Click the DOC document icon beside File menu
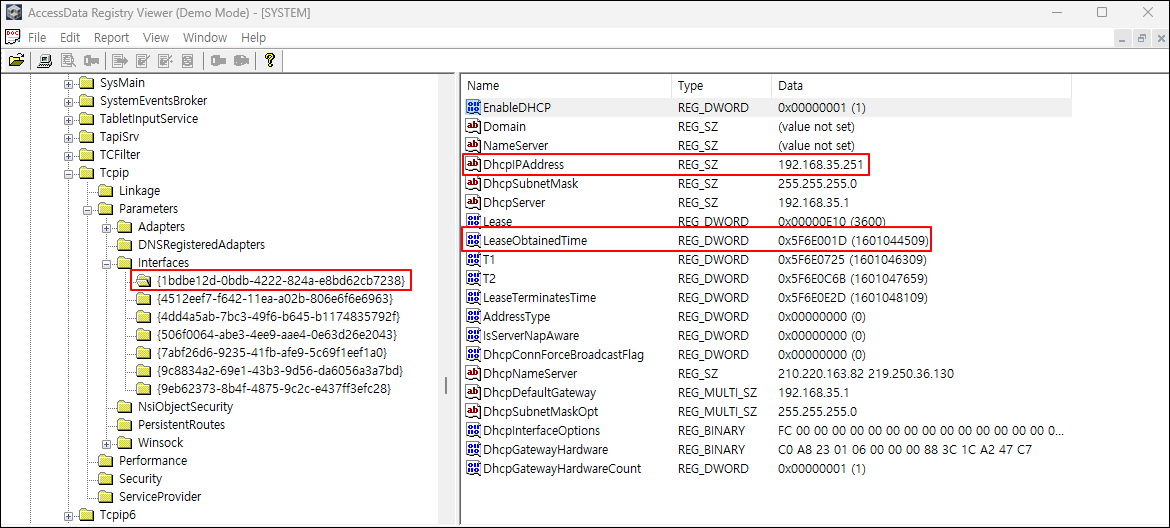This screenshot has height=528, width=1170. (x=13, y=37)
